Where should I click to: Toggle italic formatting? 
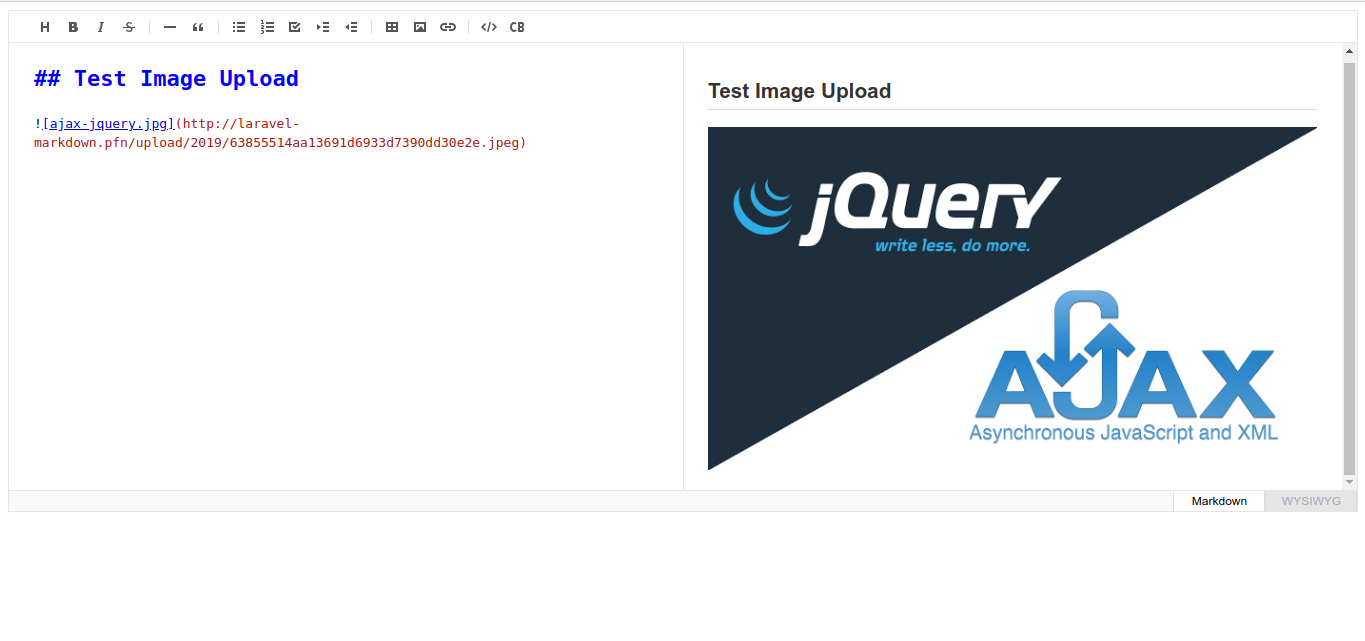click(x=101, y=27)
